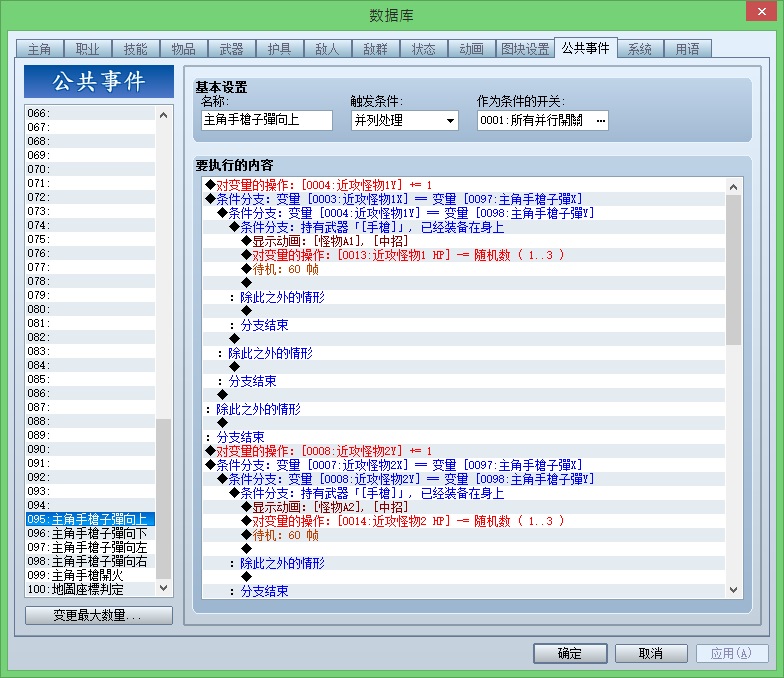Open the 图块设置 tab
The width and height of the screenshot is (784, 678).
[525, 49]
